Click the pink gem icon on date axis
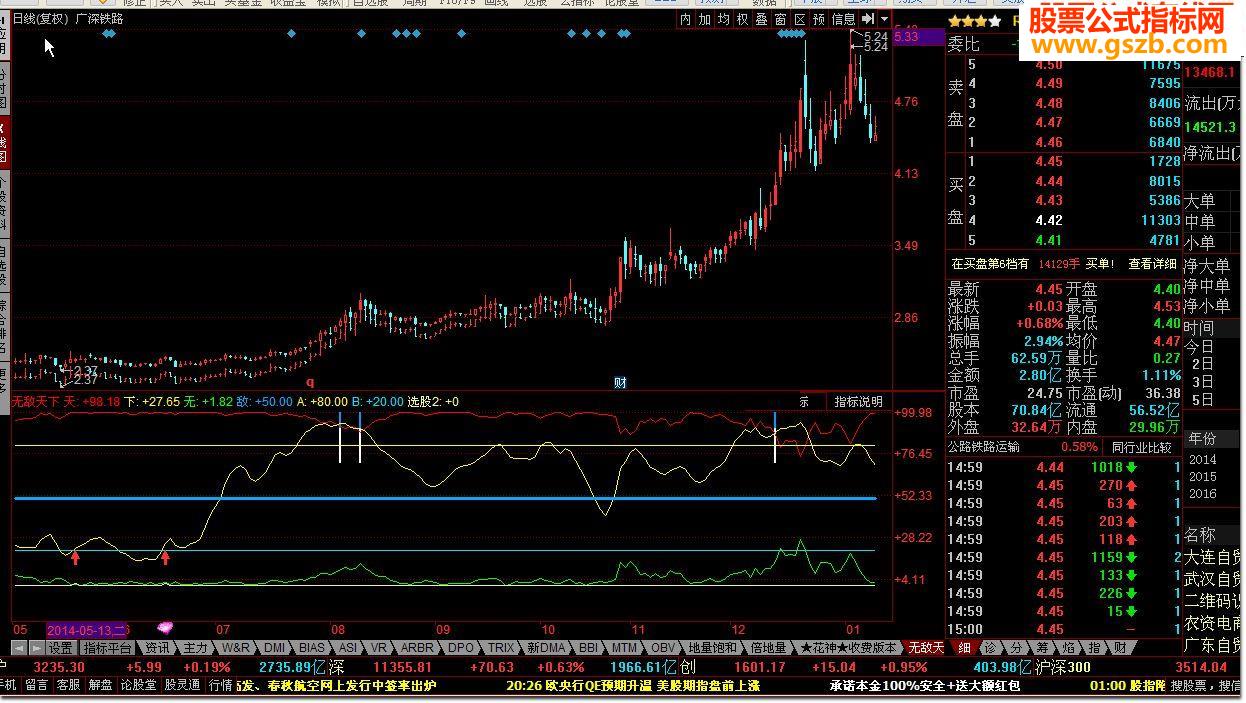 [x=166, y=628]
